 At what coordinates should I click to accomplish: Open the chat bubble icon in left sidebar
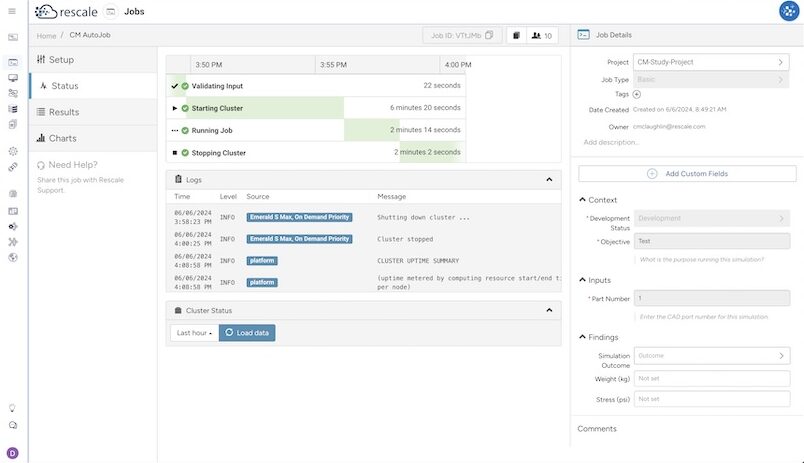[x=13, y=425]
